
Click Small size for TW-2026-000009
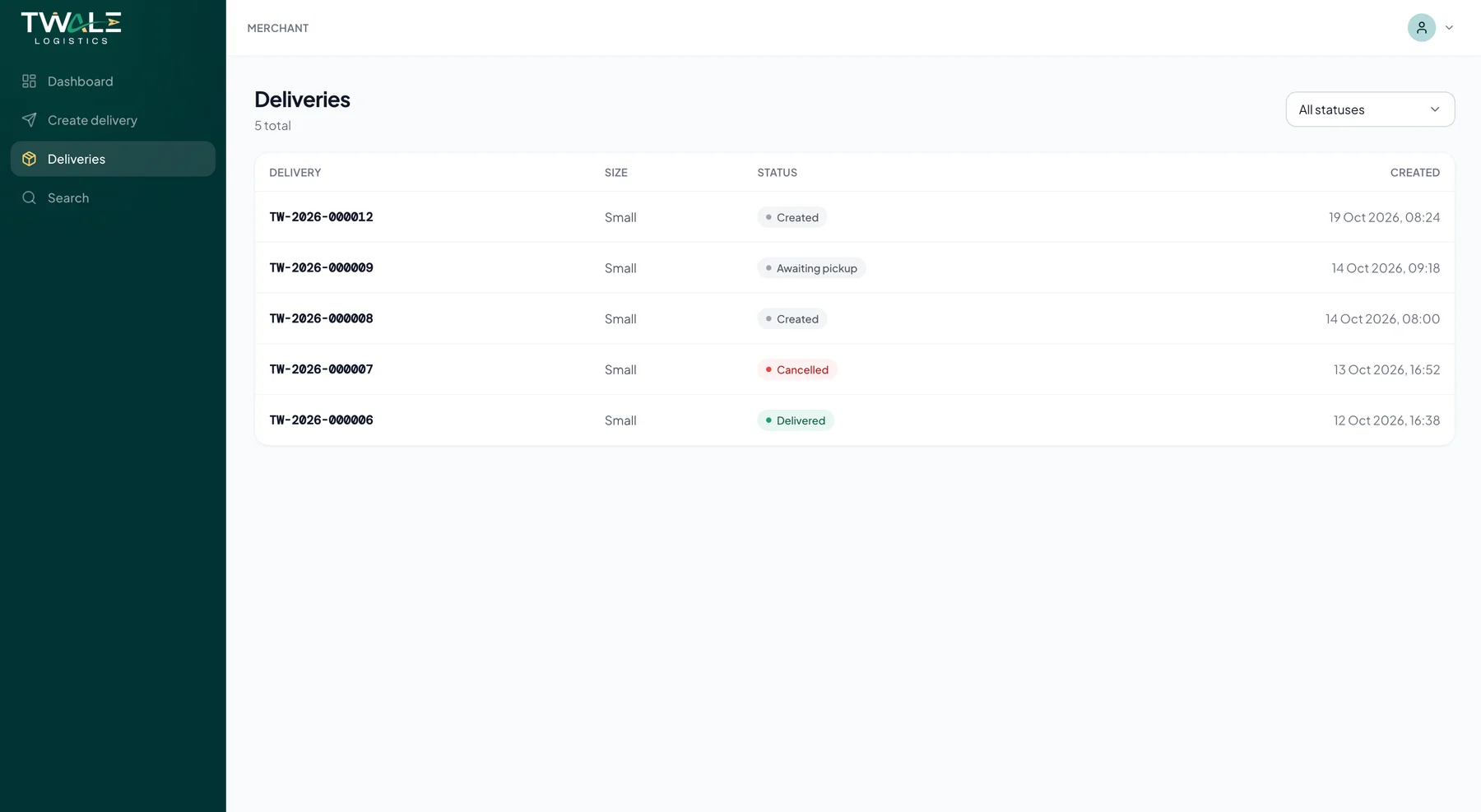click(620, 268)
